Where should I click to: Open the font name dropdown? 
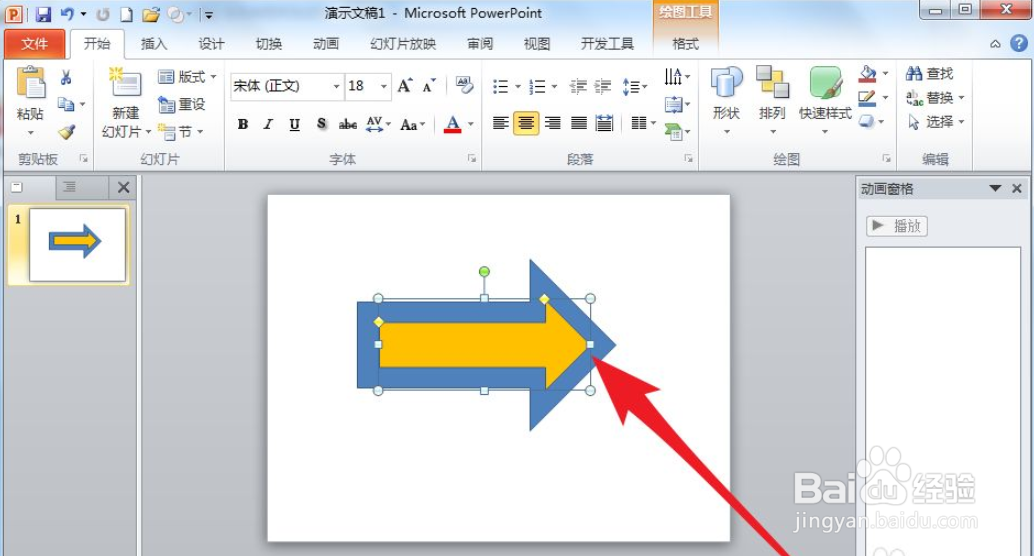[336, 86]
